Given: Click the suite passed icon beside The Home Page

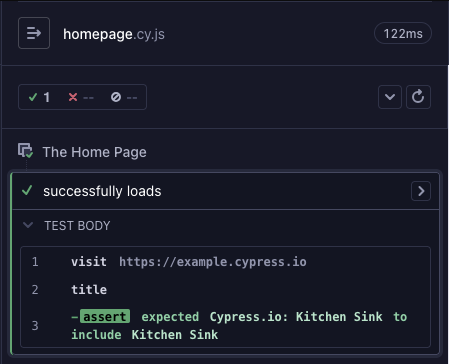Looking at the screenshot, I should click(25, 151).
